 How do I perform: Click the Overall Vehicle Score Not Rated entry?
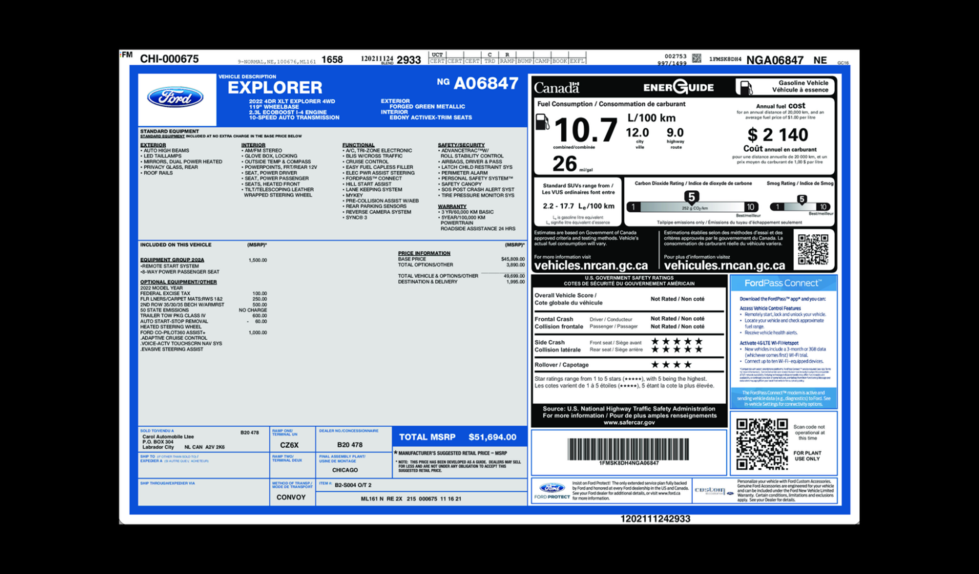pos(677,299)
